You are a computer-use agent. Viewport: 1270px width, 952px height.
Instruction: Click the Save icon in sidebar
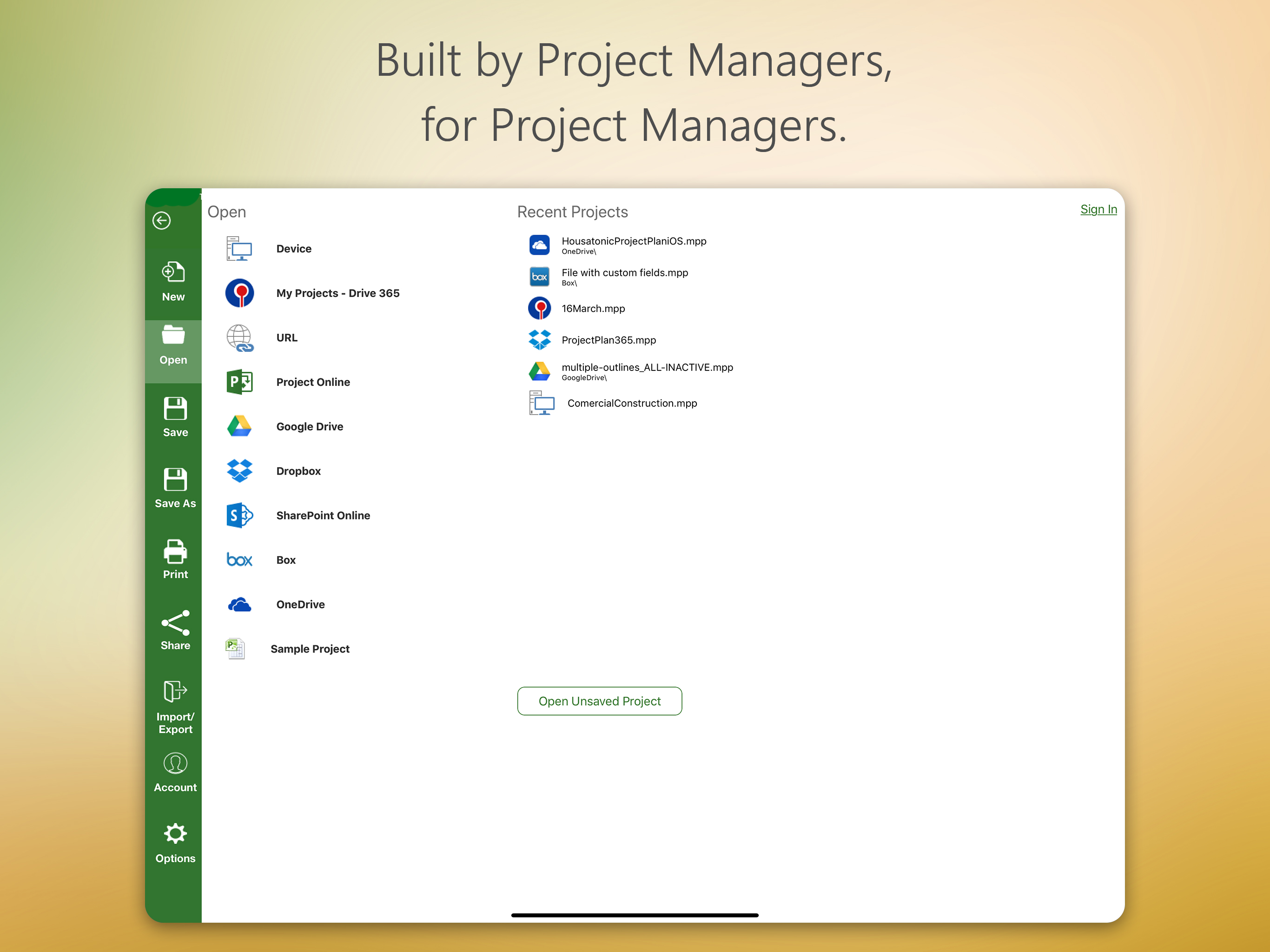tap(175, 417)
